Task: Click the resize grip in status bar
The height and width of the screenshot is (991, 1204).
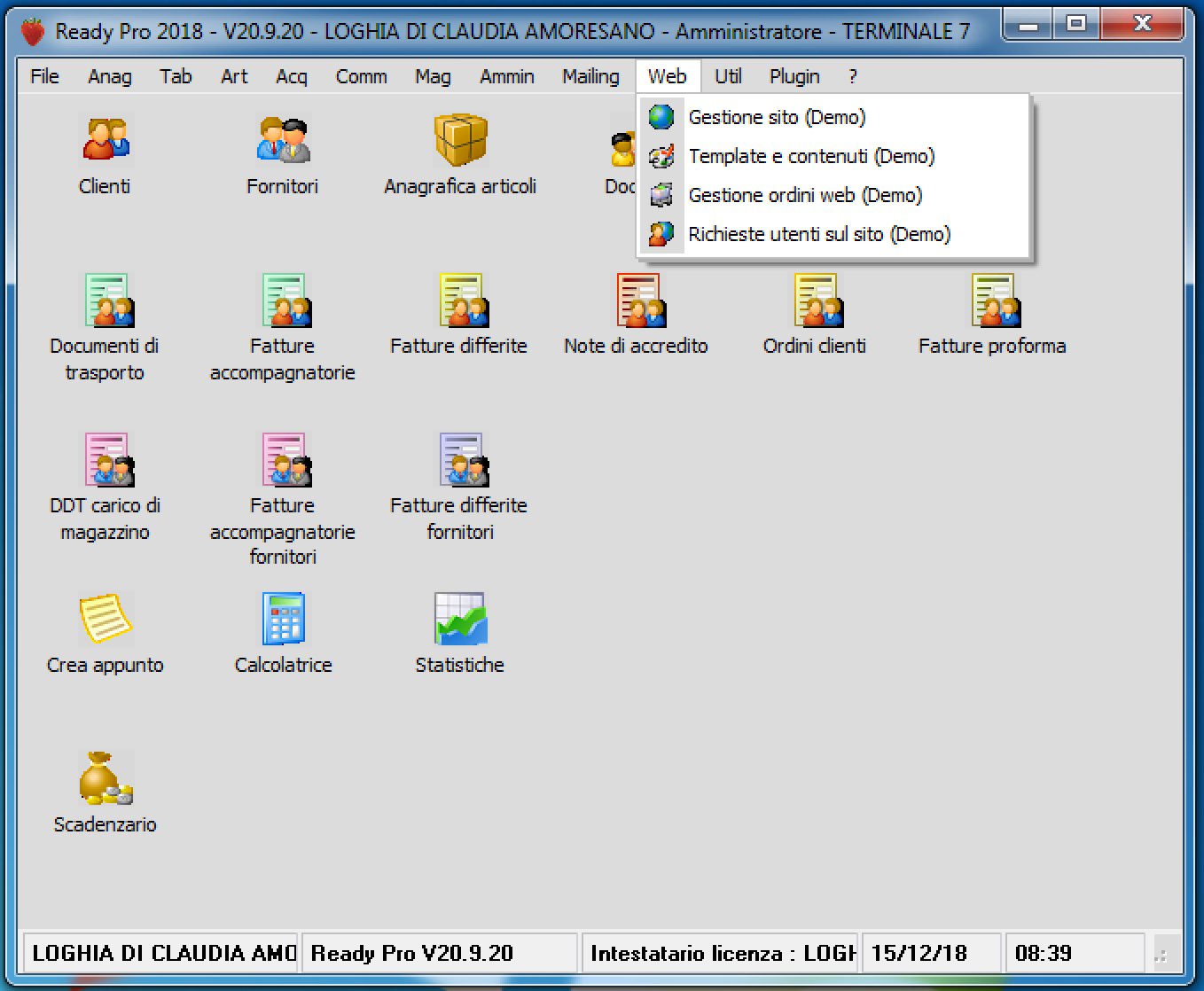Action: click(1163, 954)
